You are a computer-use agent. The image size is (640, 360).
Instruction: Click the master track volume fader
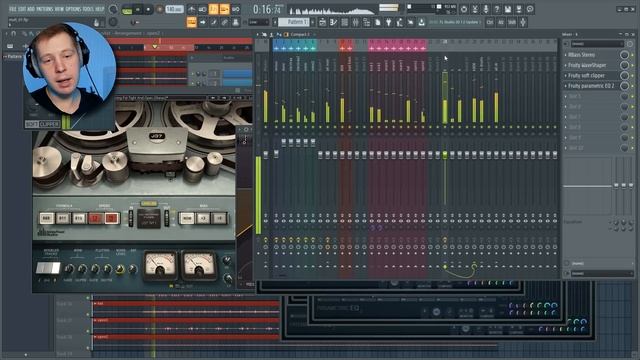(x=266, y=154)
